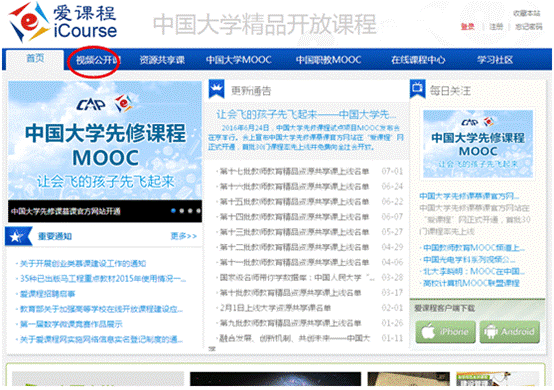Click the caption 中国大学先修课慕课官方网站开通
The height and width of the screenshot is (390, 554).
click(x=66, y=211)
